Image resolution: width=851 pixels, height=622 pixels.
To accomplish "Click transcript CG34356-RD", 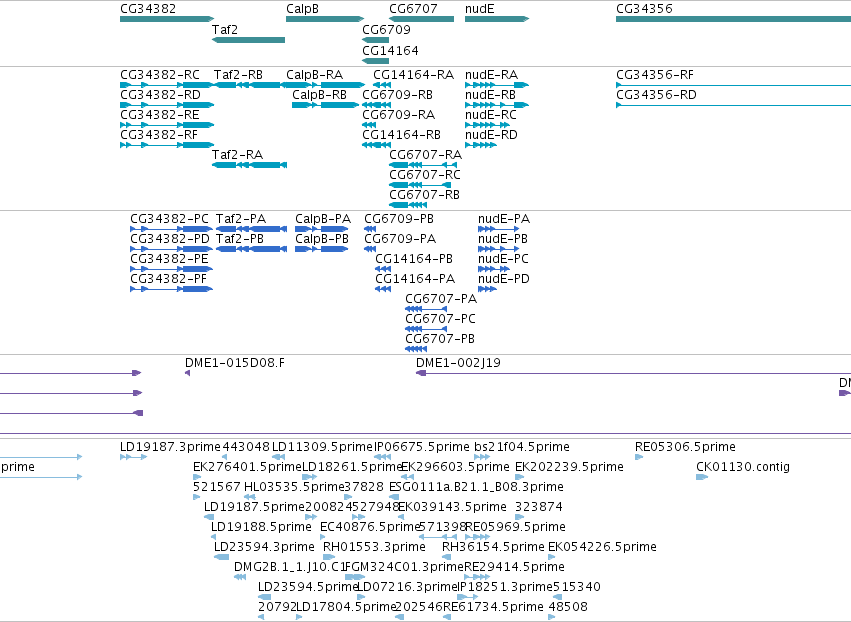I will (x=733, y=105).
